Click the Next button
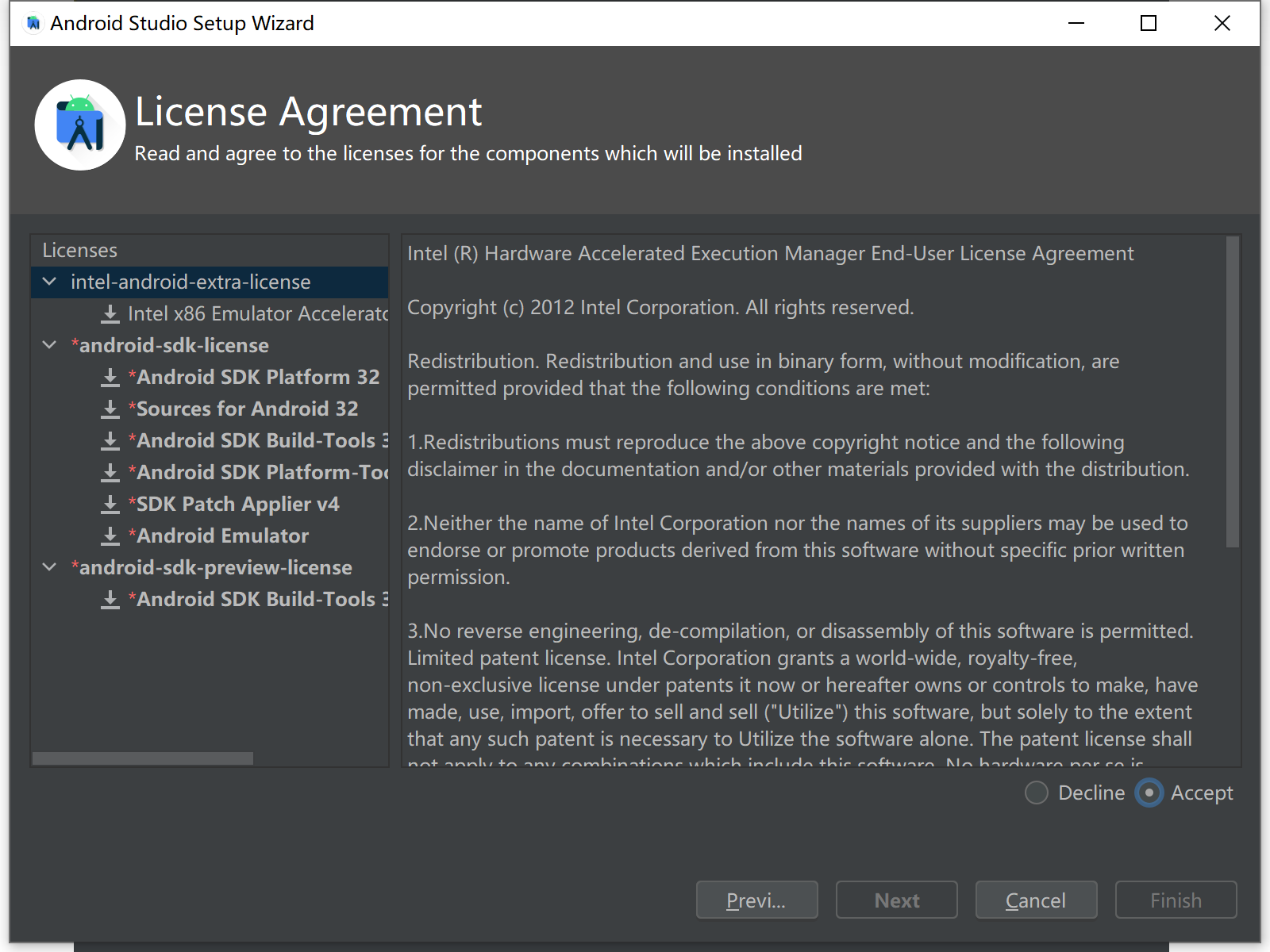Viewport: 1270px width, 952px height. click(x=896, y=900)
